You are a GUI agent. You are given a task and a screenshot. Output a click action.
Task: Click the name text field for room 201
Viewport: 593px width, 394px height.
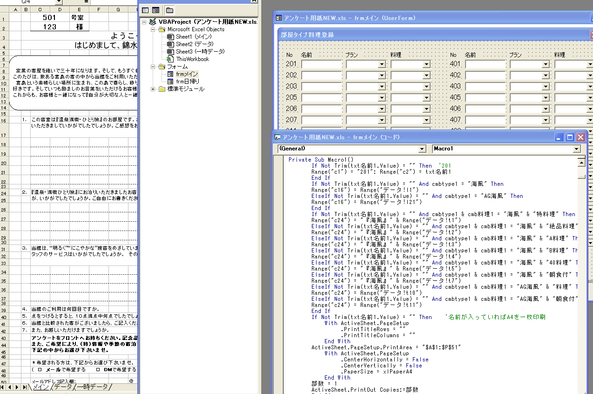coord(321,64)
